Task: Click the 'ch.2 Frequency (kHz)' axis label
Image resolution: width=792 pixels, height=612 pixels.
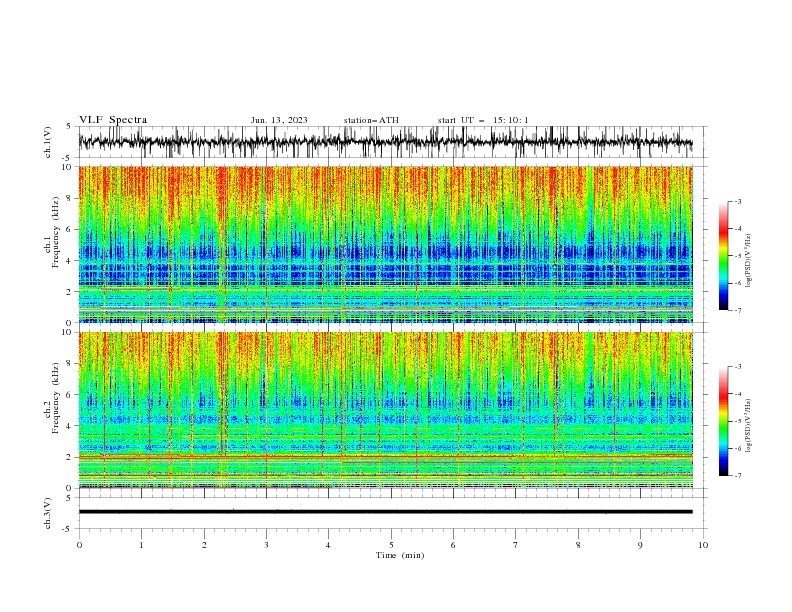Action: (x=52, y=397)
